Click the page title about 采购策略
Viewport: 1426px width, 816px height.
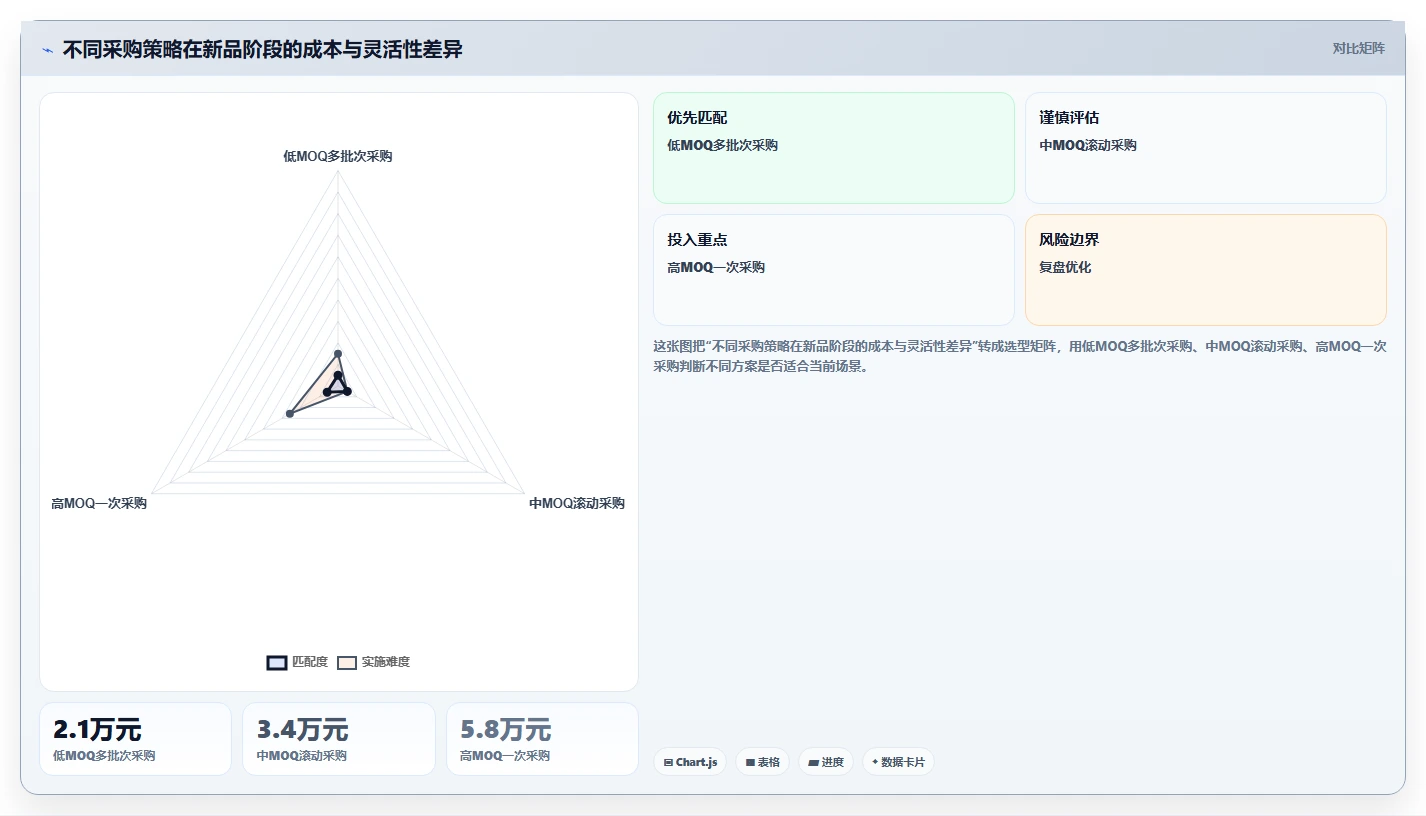[262, 49]
